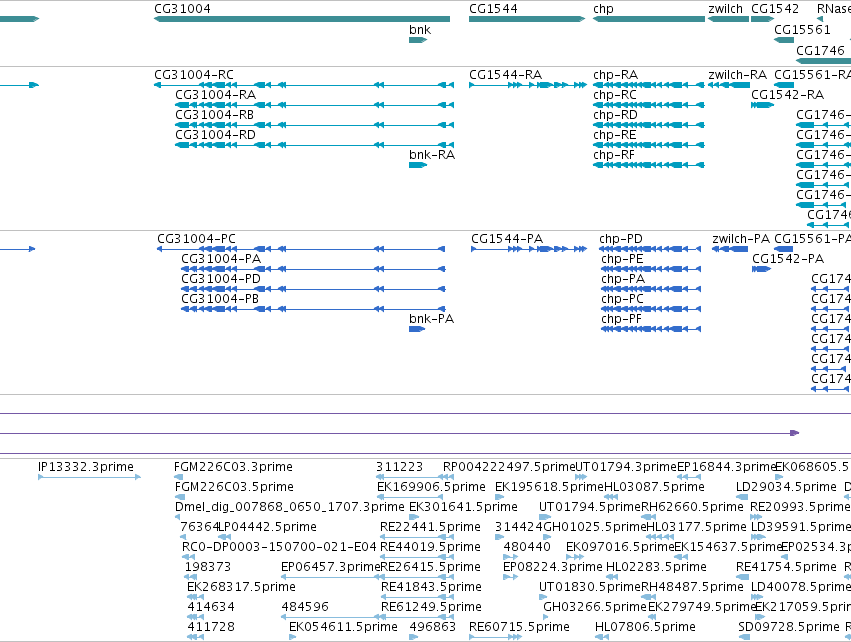Select the RE44019.5prime EST label
The image size is (851, 642).
(x=430, y=547)
